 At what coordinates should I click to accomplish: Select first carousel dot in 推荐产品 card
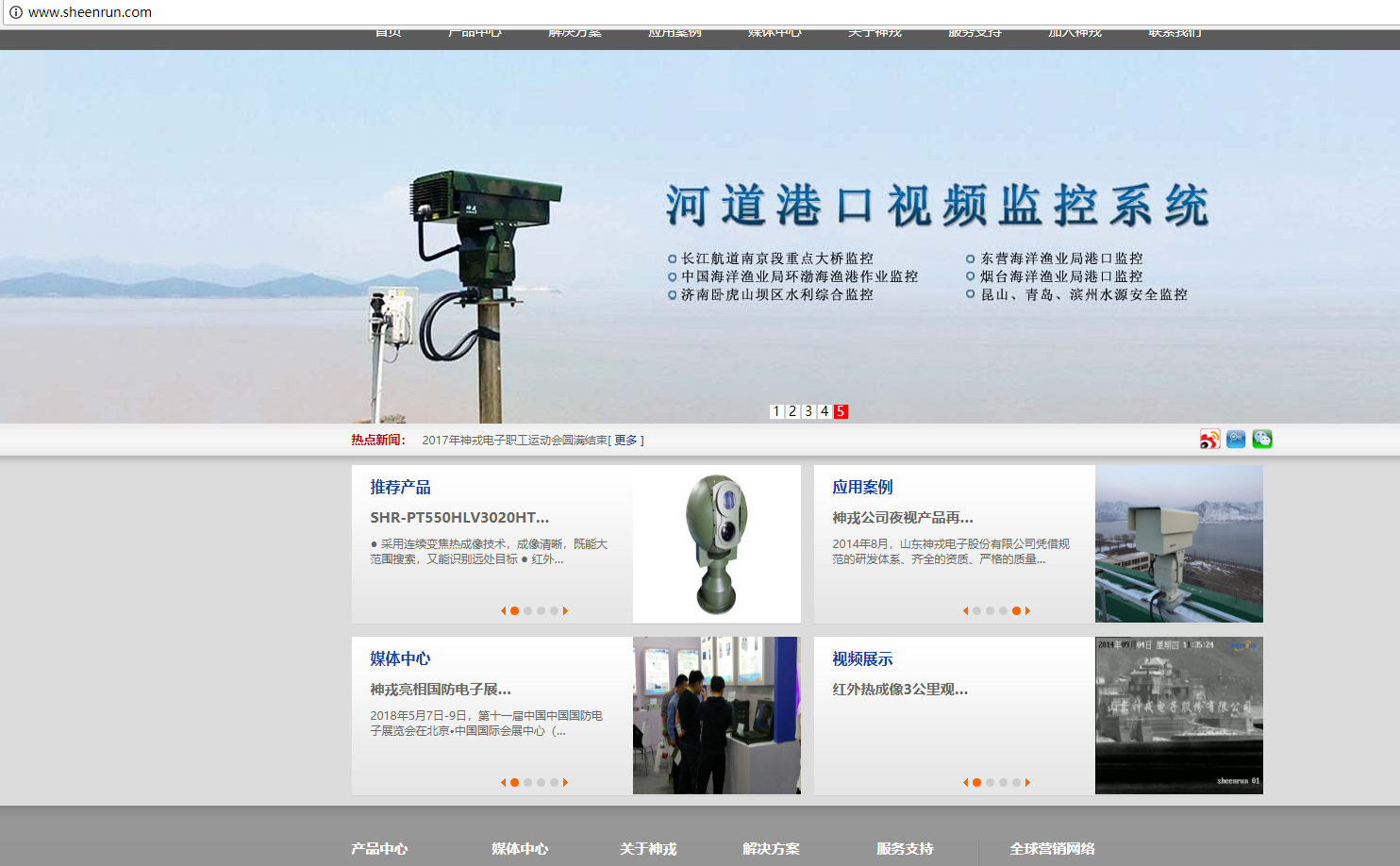click(514, 611)
